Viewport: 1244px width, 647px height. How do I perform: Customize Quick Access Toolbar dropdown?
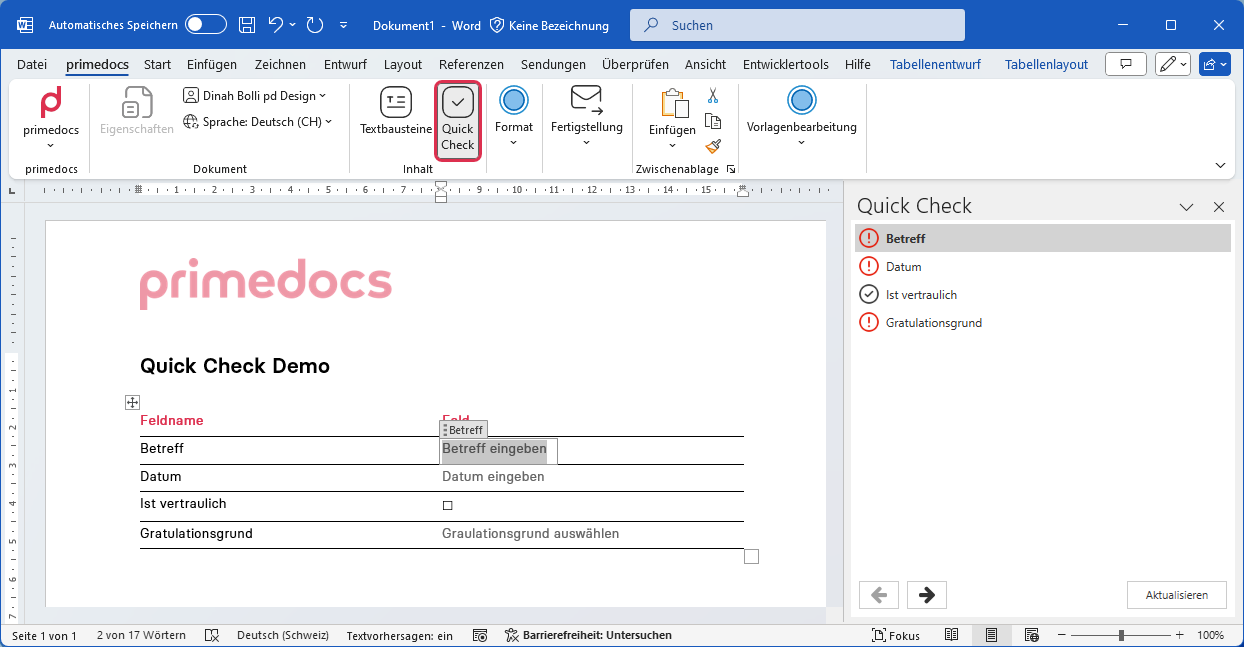344,25
